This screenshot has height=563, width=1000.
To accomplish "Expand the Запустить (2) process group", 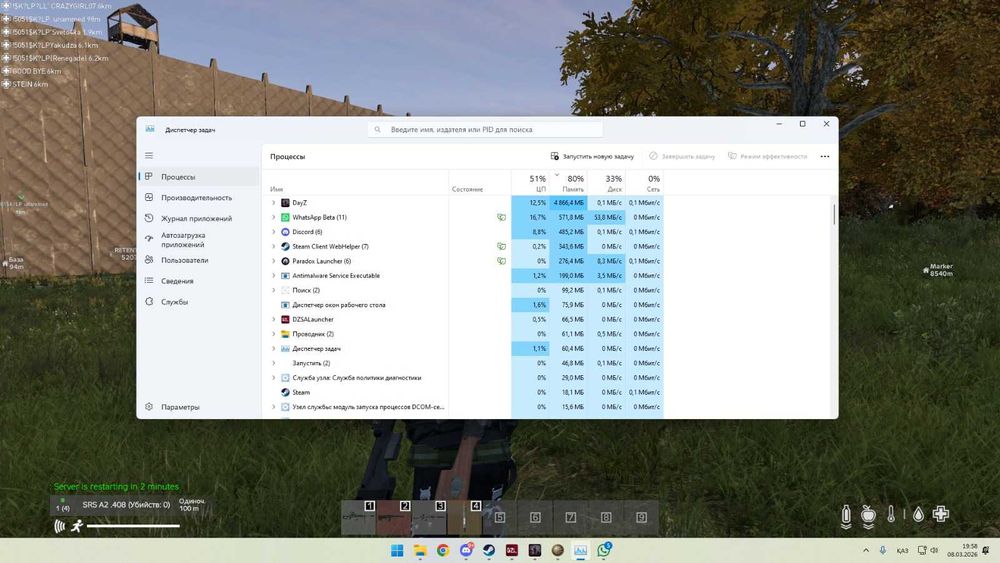I will 274,363.
